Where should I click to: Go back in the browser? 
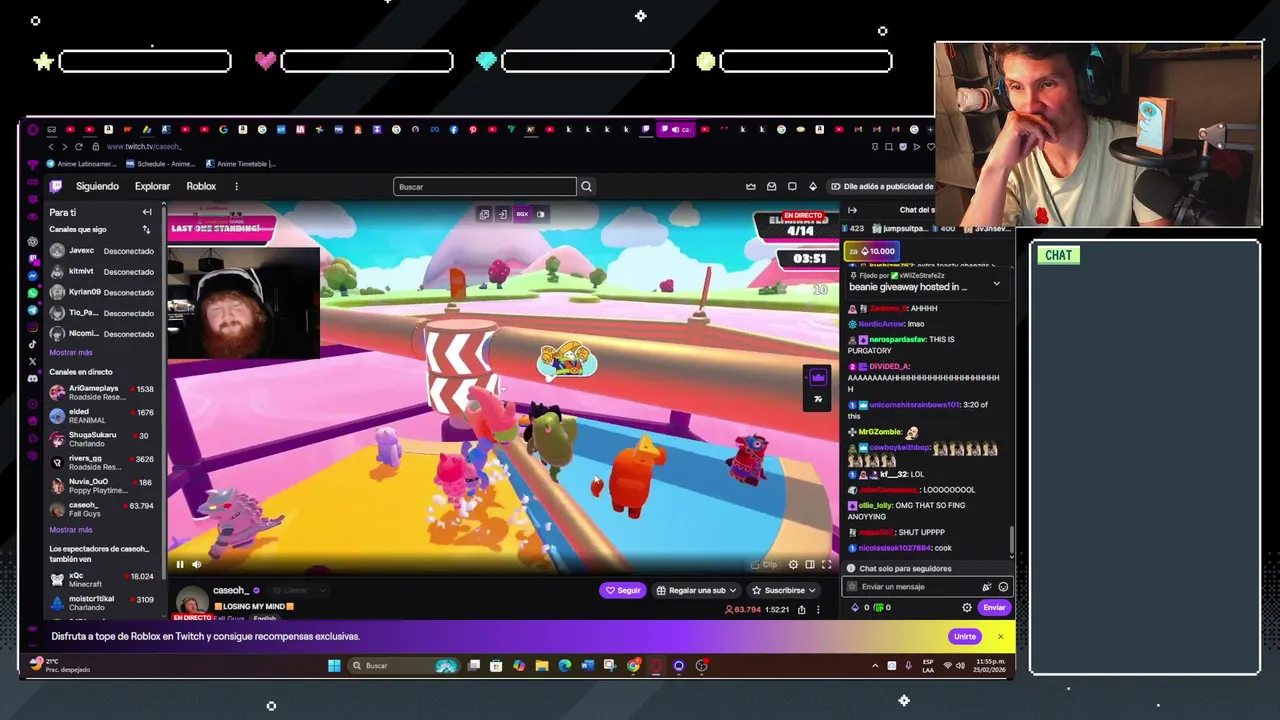(x=51, y=147)
